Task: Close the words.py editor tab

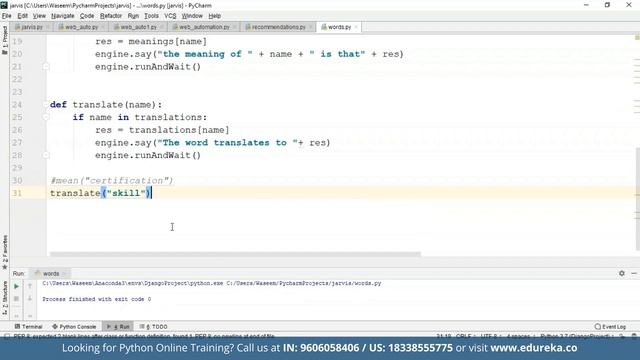Action: tap(356, 27)
